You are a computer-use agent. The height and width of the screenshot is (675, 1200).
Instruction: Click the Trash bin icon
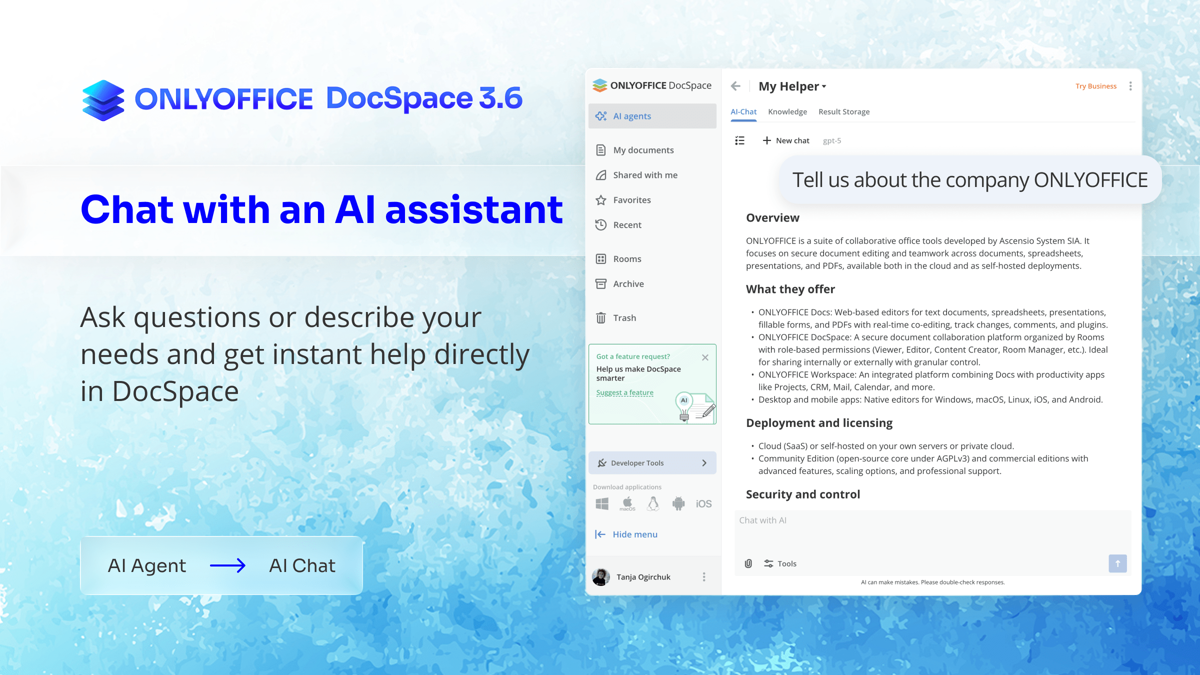[601, 318]
